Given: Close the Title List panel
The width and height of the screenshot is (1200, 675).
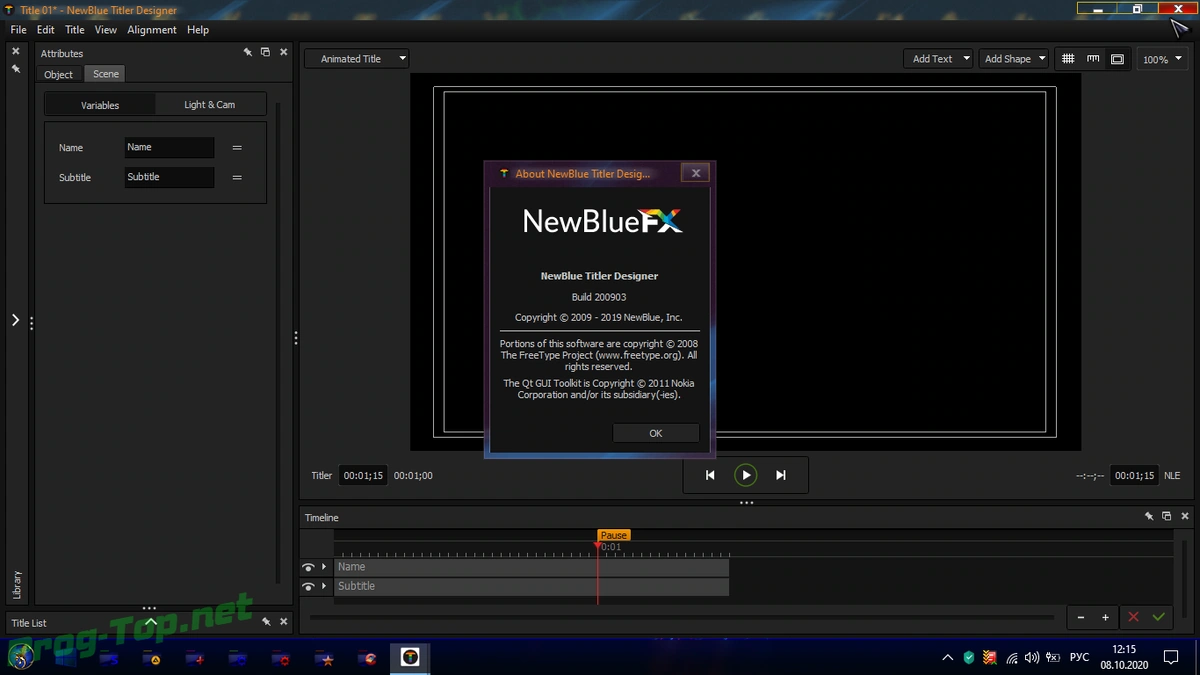Looking at the screenshot, I should [x=283, y=622].
